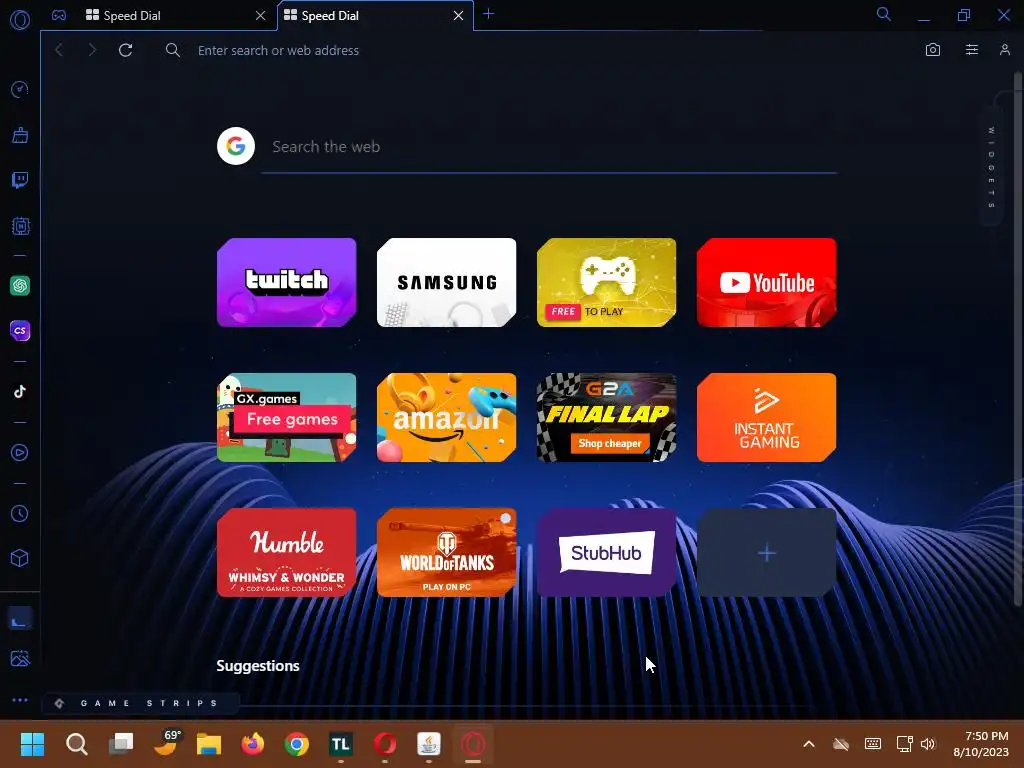Open the profile account icon
This screenshot has height=768, width=1024.
pos(1005,50)
